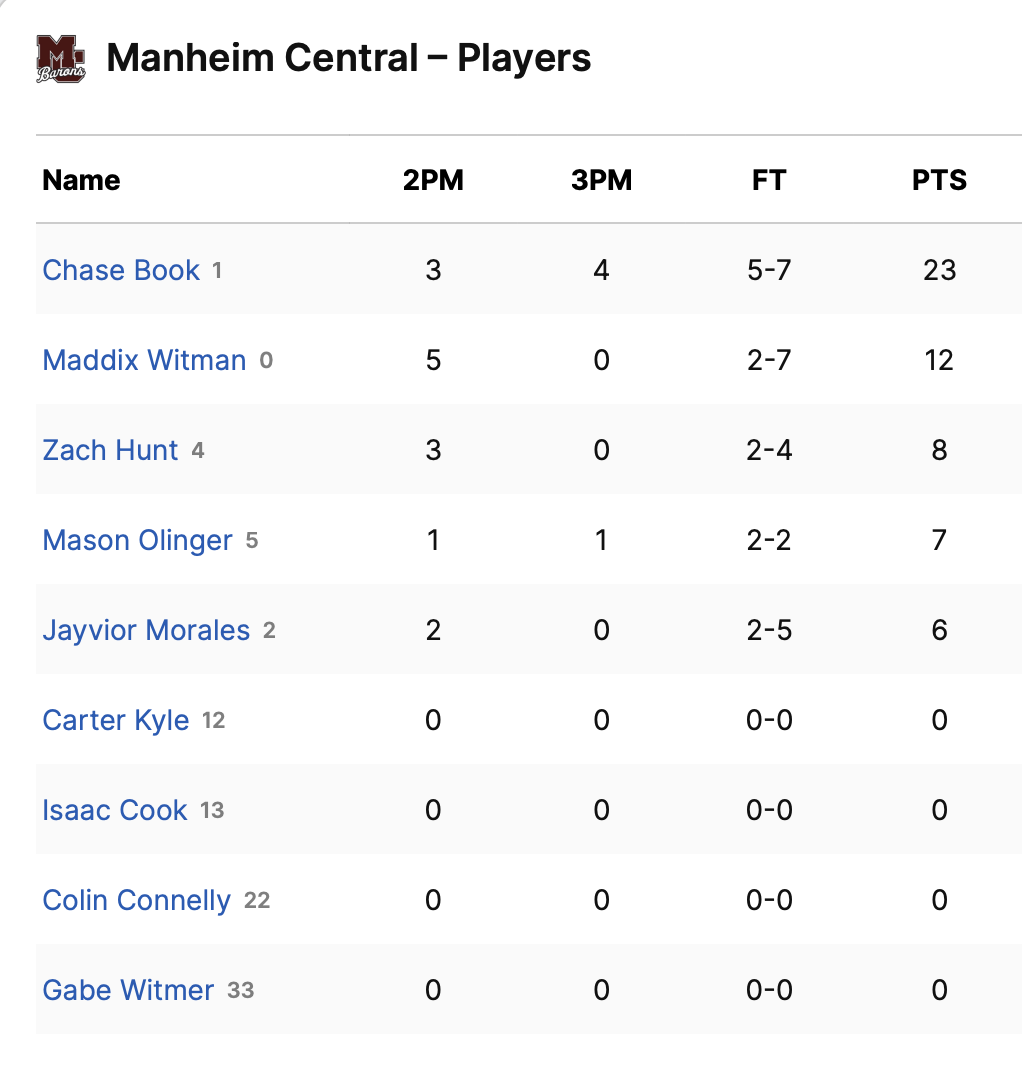View Isaac Cook player page
Image resolution: width=1032 pixels, height=1070 pixels.
pos(115,810)
